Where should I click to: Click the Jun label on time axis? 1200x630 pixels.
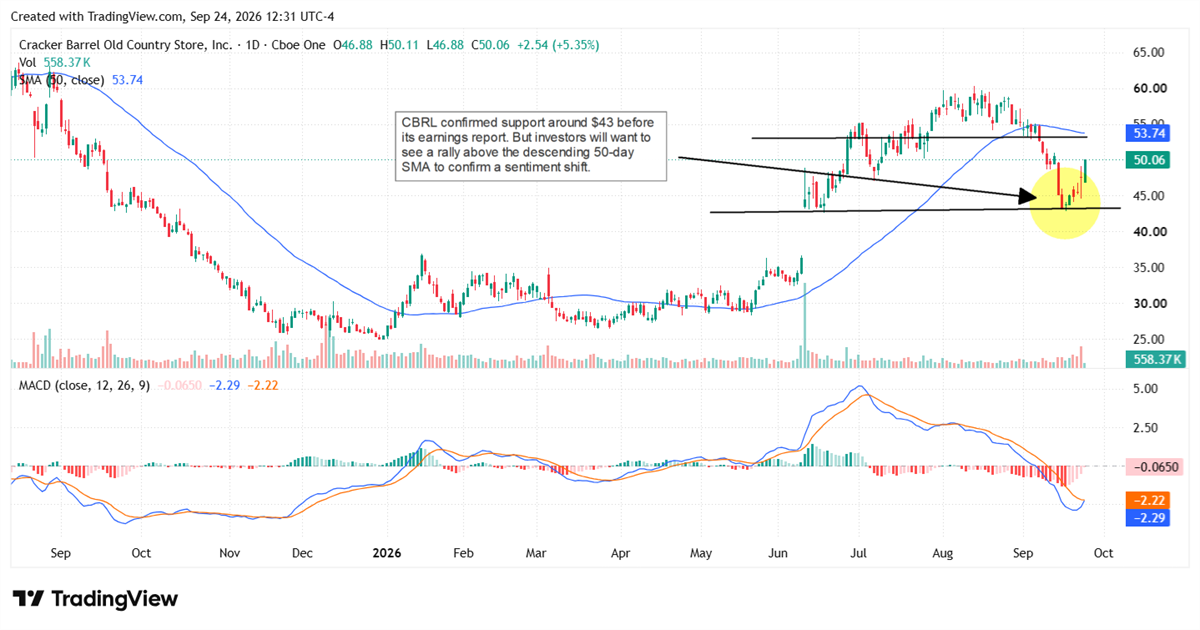tap(777, 552)
